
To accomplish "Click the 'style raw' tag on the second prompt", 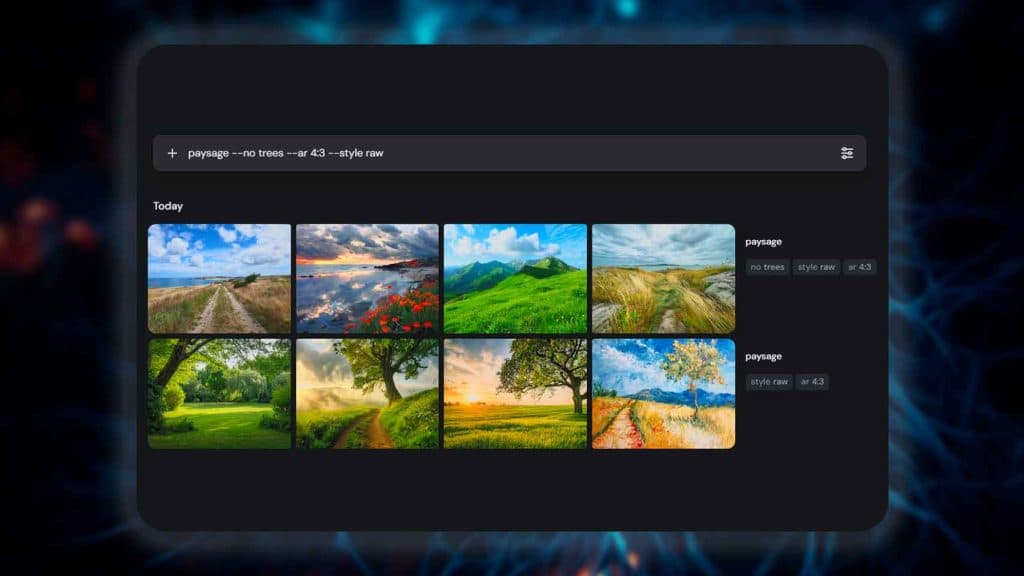I will pyautogui.click(x=769, y=381).
